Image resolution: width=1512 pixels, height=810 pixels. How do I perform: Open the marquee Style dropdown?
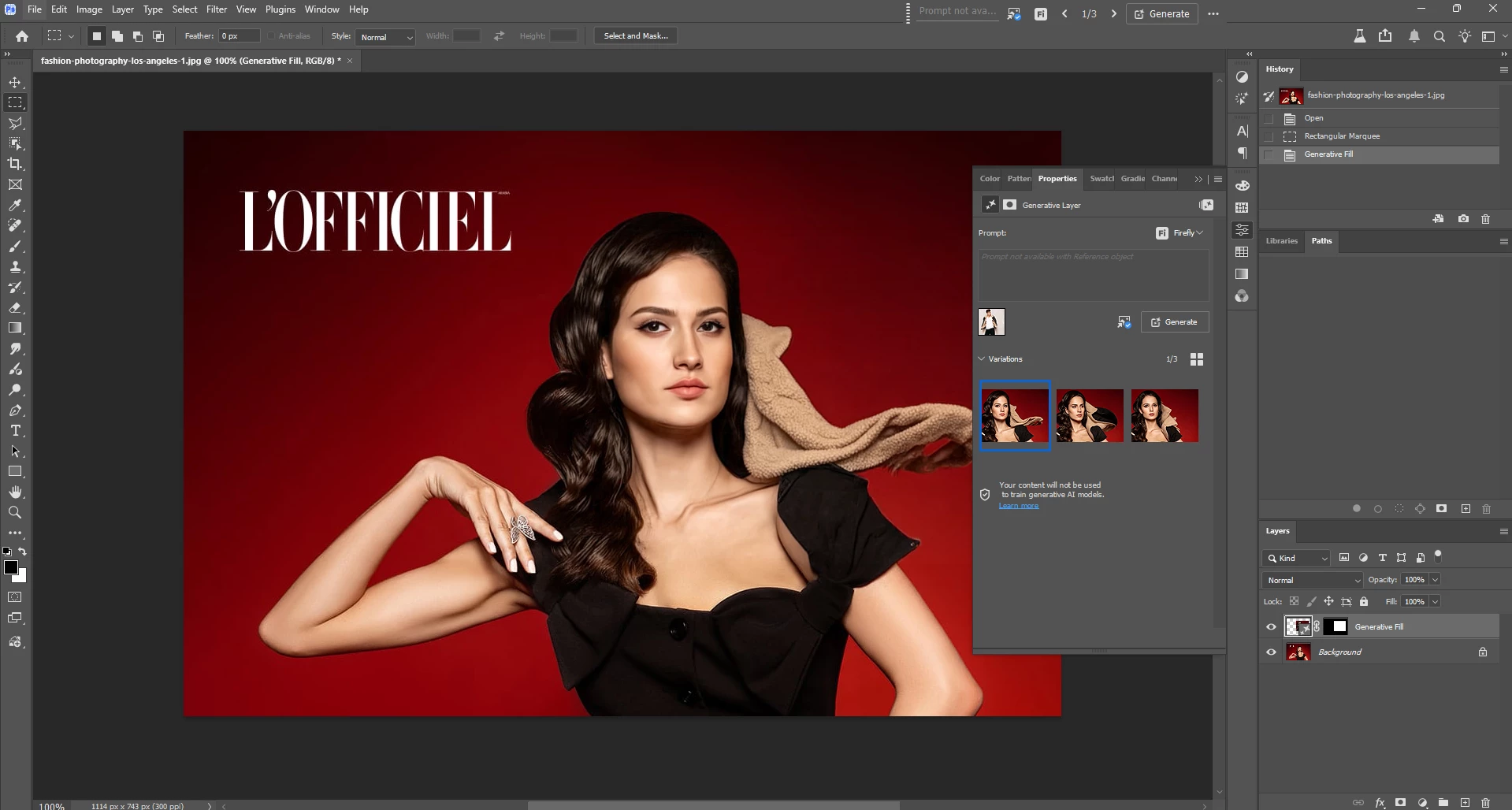[x=385, y=37]
